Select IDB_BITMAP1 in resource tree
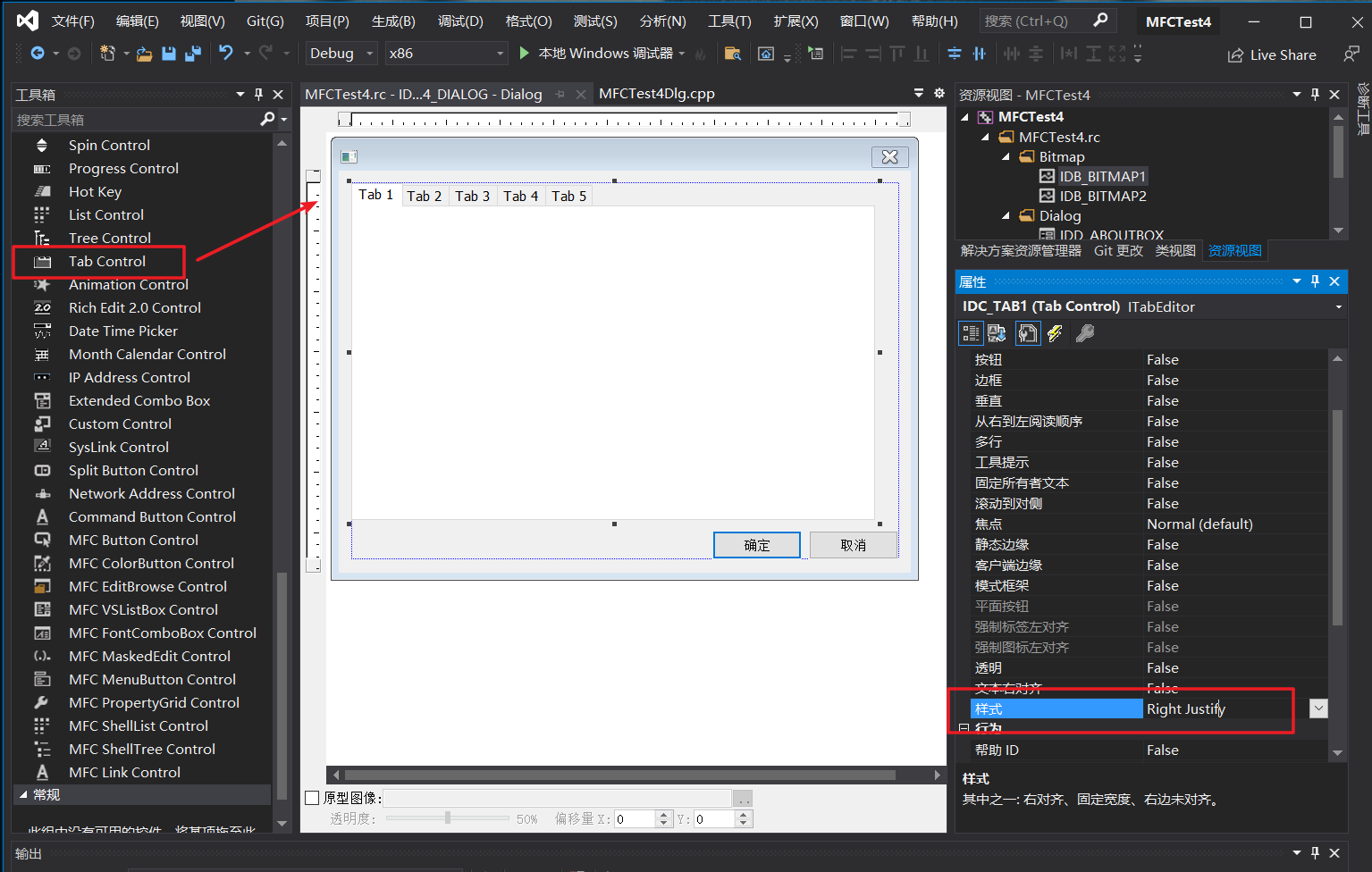This screenshot has width=1372, height=872. point(1102,177)
